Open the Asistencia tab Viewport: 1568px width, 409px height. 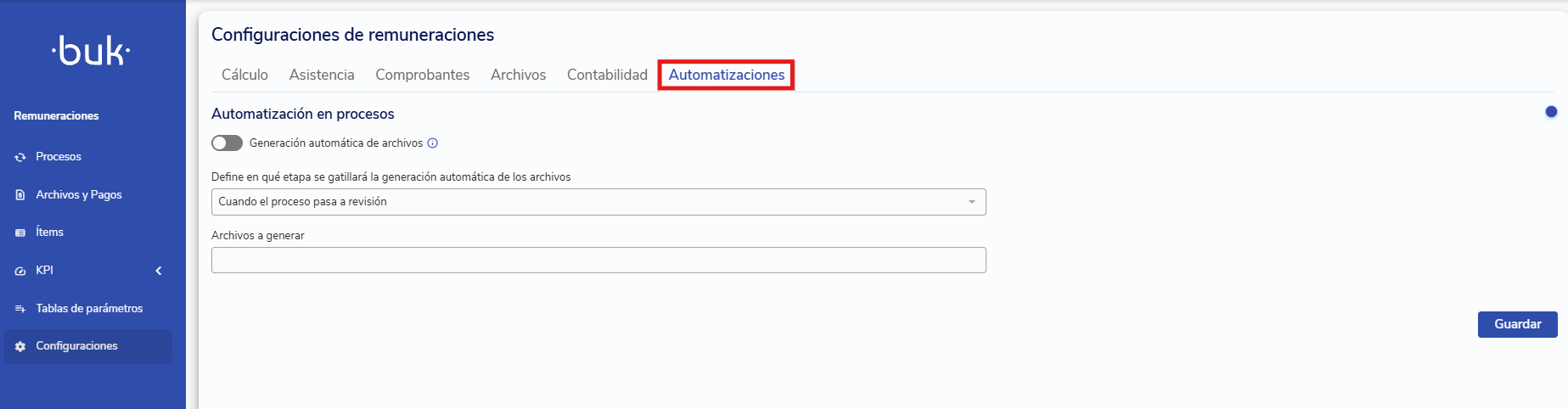pyautogui.click(x=322, y=75)
